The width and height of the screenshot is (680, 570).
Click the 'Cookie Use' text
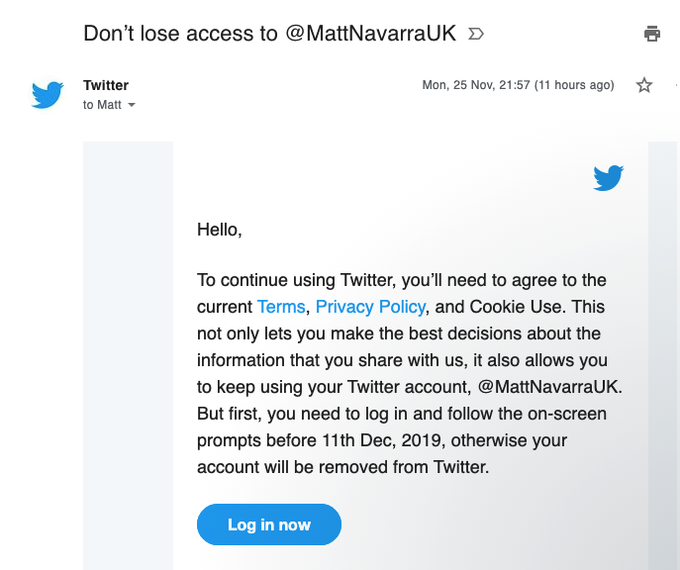(x=516, y=307)
